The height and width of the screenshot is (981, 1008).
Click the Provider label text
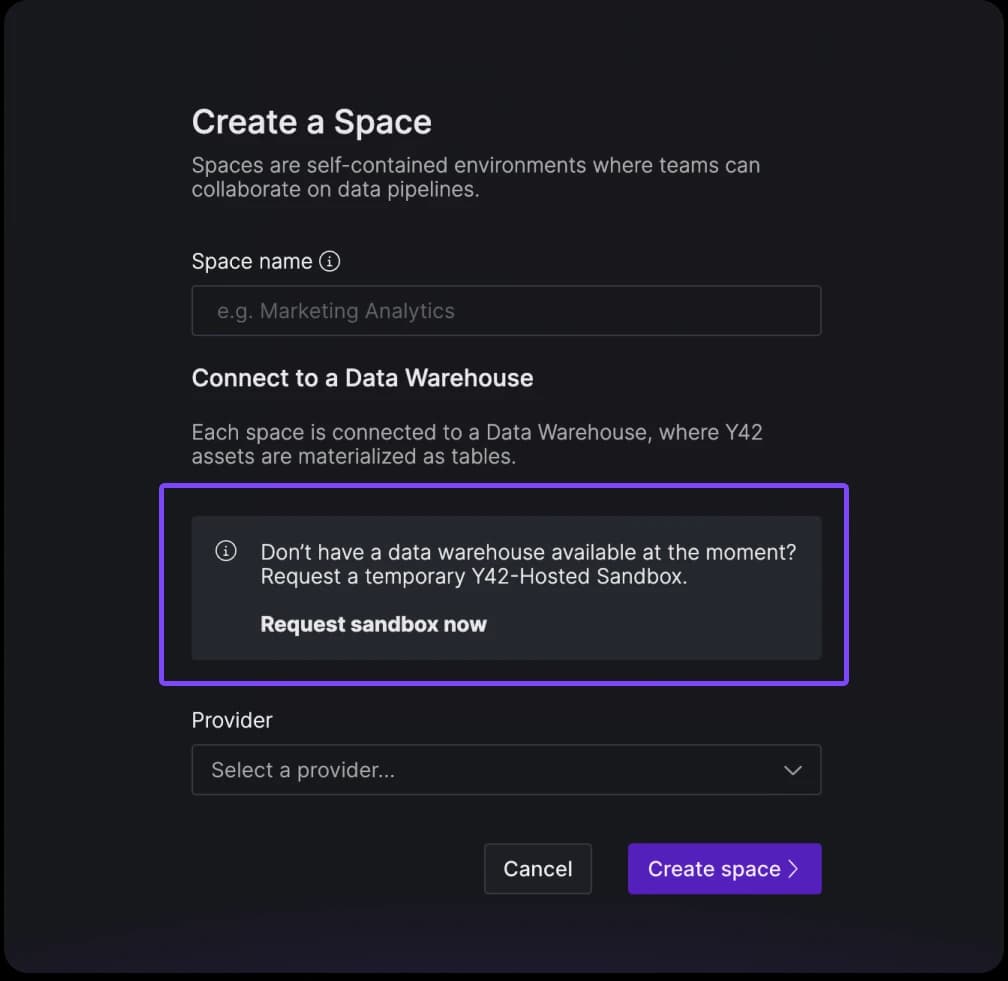pos(232,720)
